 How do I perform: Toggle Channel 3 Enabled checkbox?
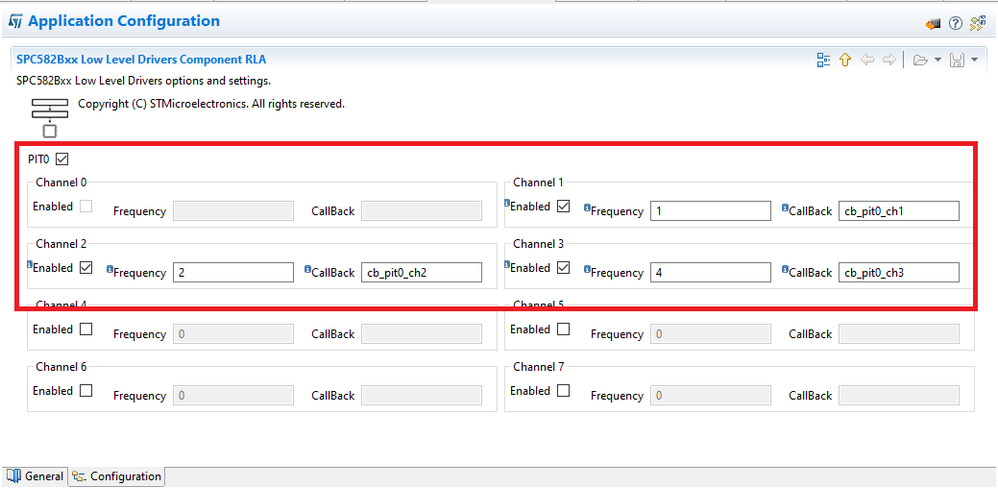(x=563, y=268)
